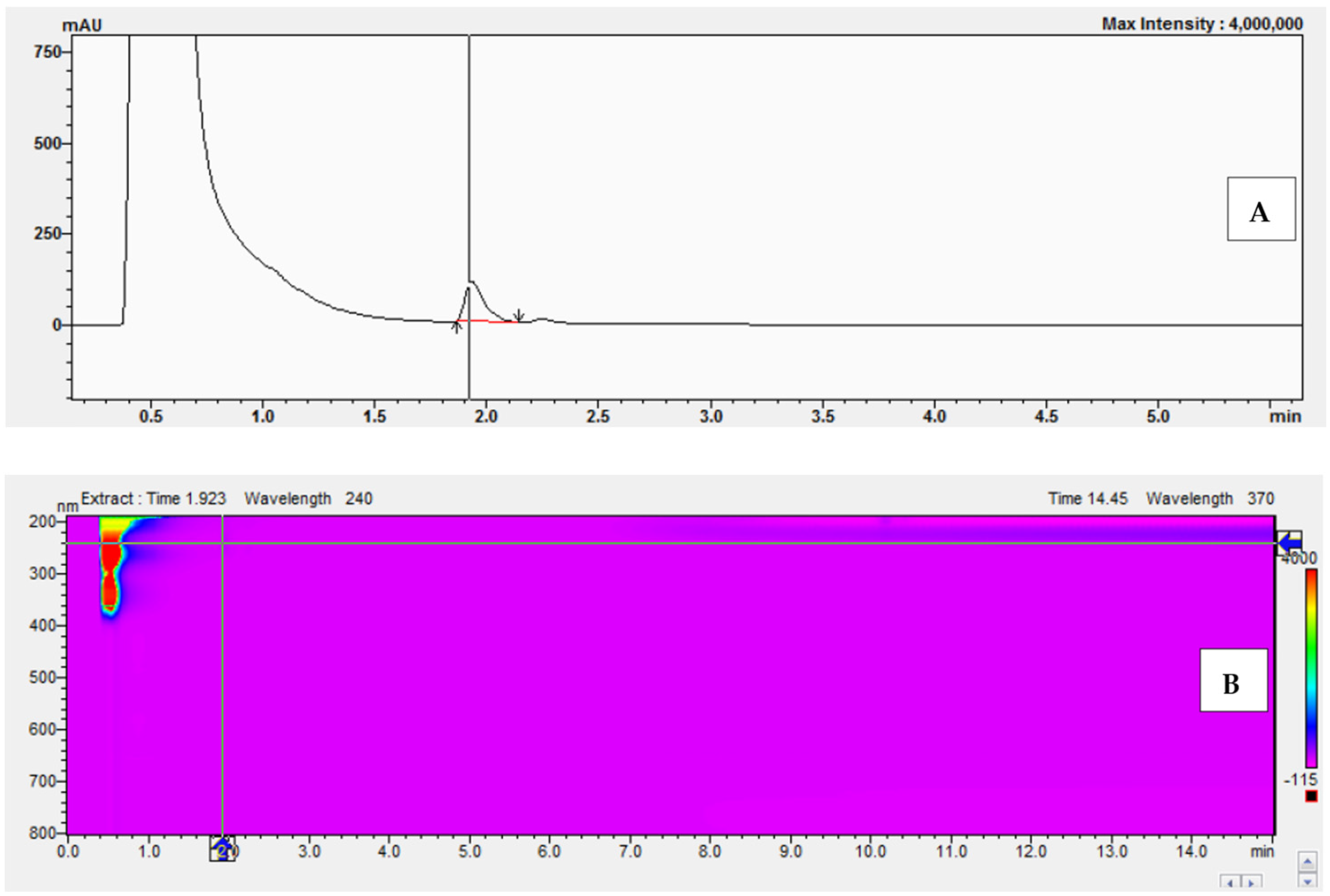Screen dimensions: 1330x896
Task: Click the blue time cursor arrow below contour plot
Action: coord(223,848)
